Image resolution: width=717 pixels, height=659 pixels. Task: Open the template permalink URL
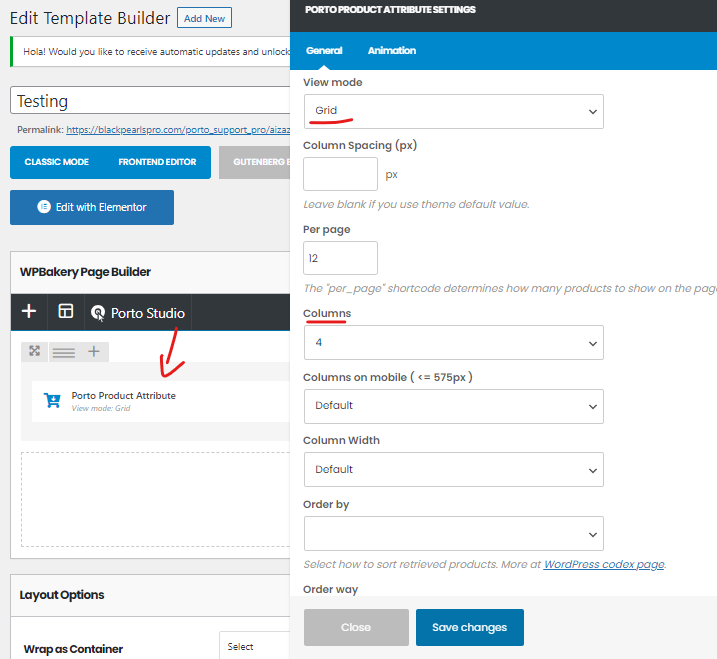coord(178,130)
